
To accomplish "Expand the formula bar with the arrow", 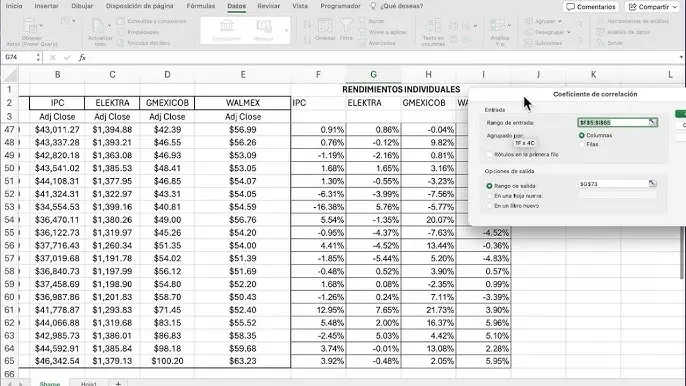I will click(681, 57).
